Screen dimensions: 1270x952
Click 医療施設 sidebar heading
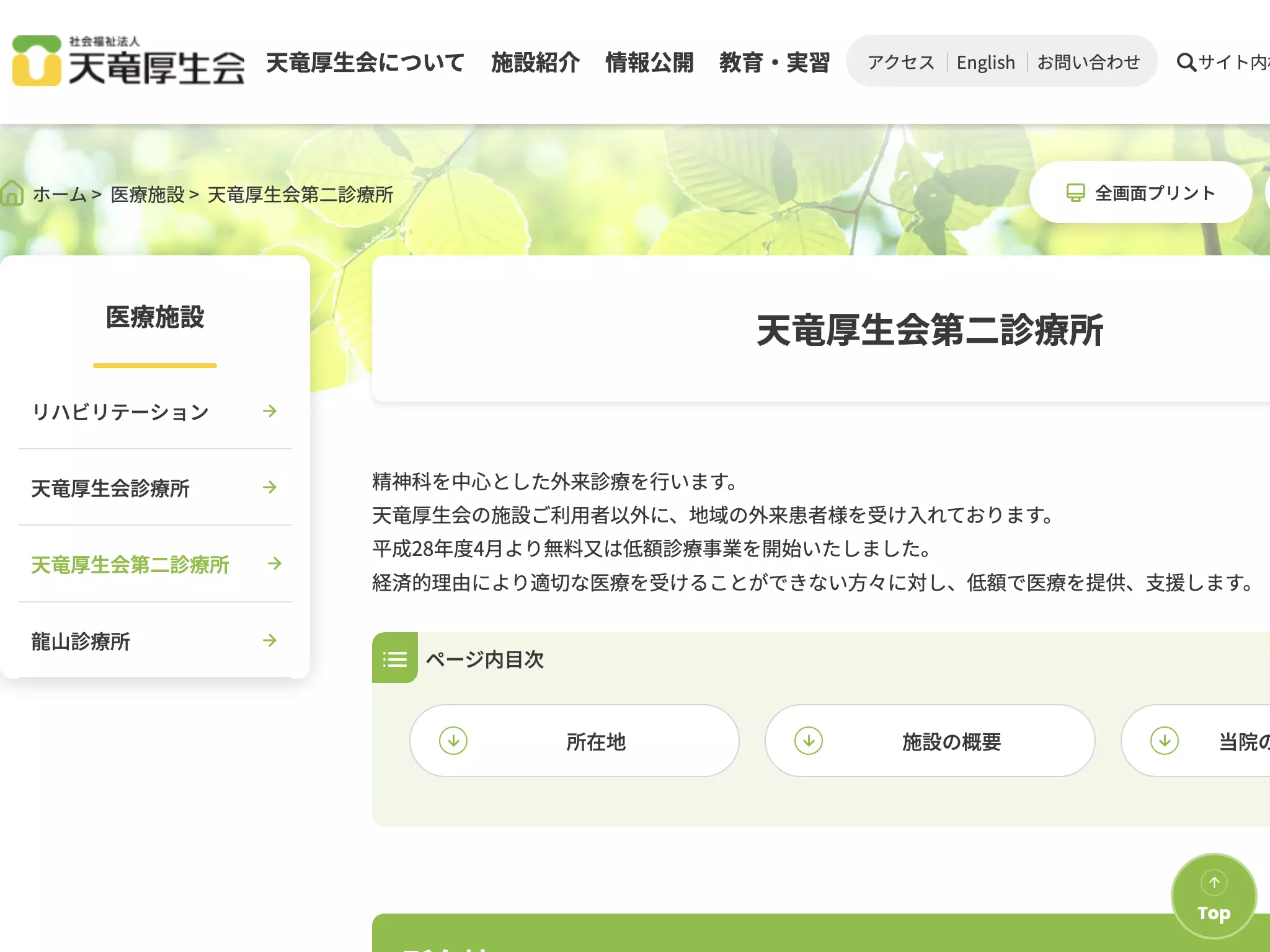(155, 317)
